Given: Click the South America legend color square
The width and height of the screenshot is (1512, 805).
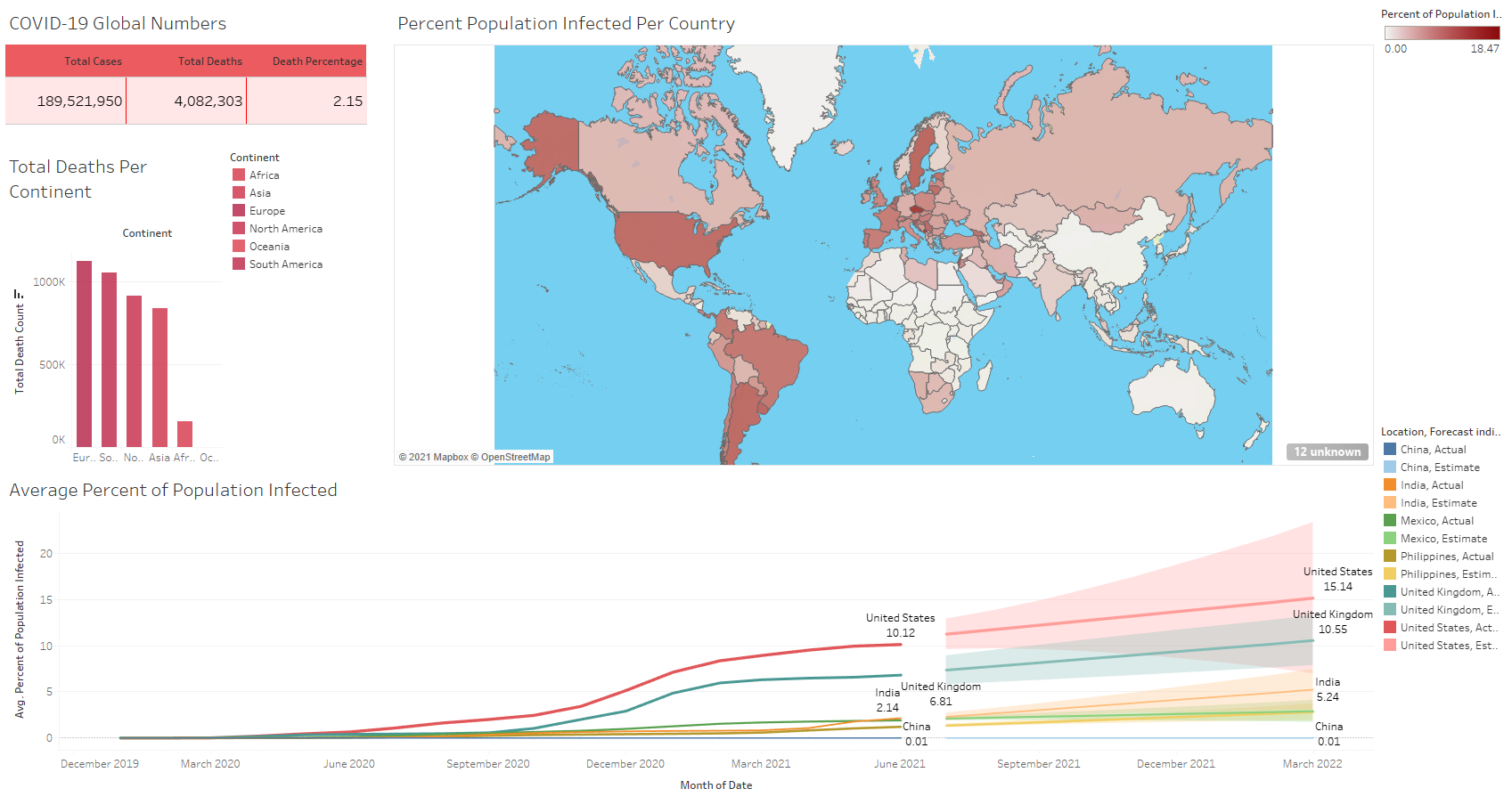Looking at the screenshot, I should click(x=239, y=264).
